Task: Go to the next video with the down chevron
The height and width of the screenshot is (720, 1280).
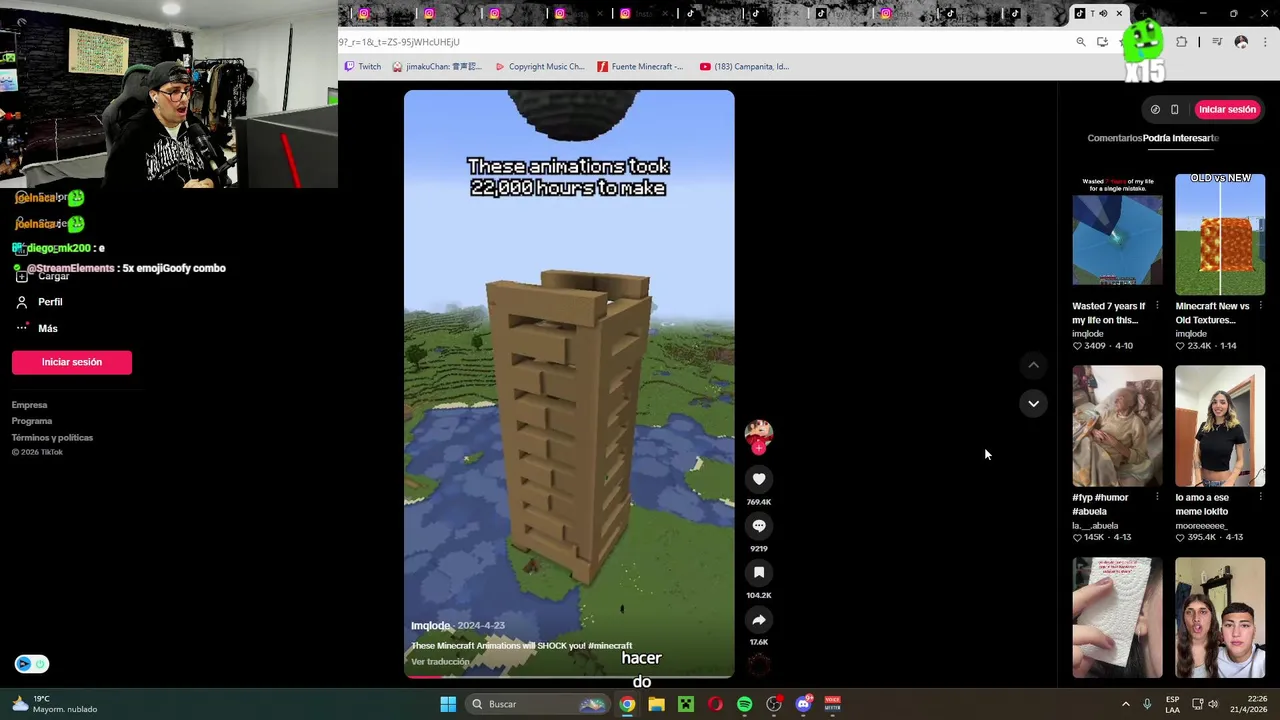Action: tap(1033, 403)
